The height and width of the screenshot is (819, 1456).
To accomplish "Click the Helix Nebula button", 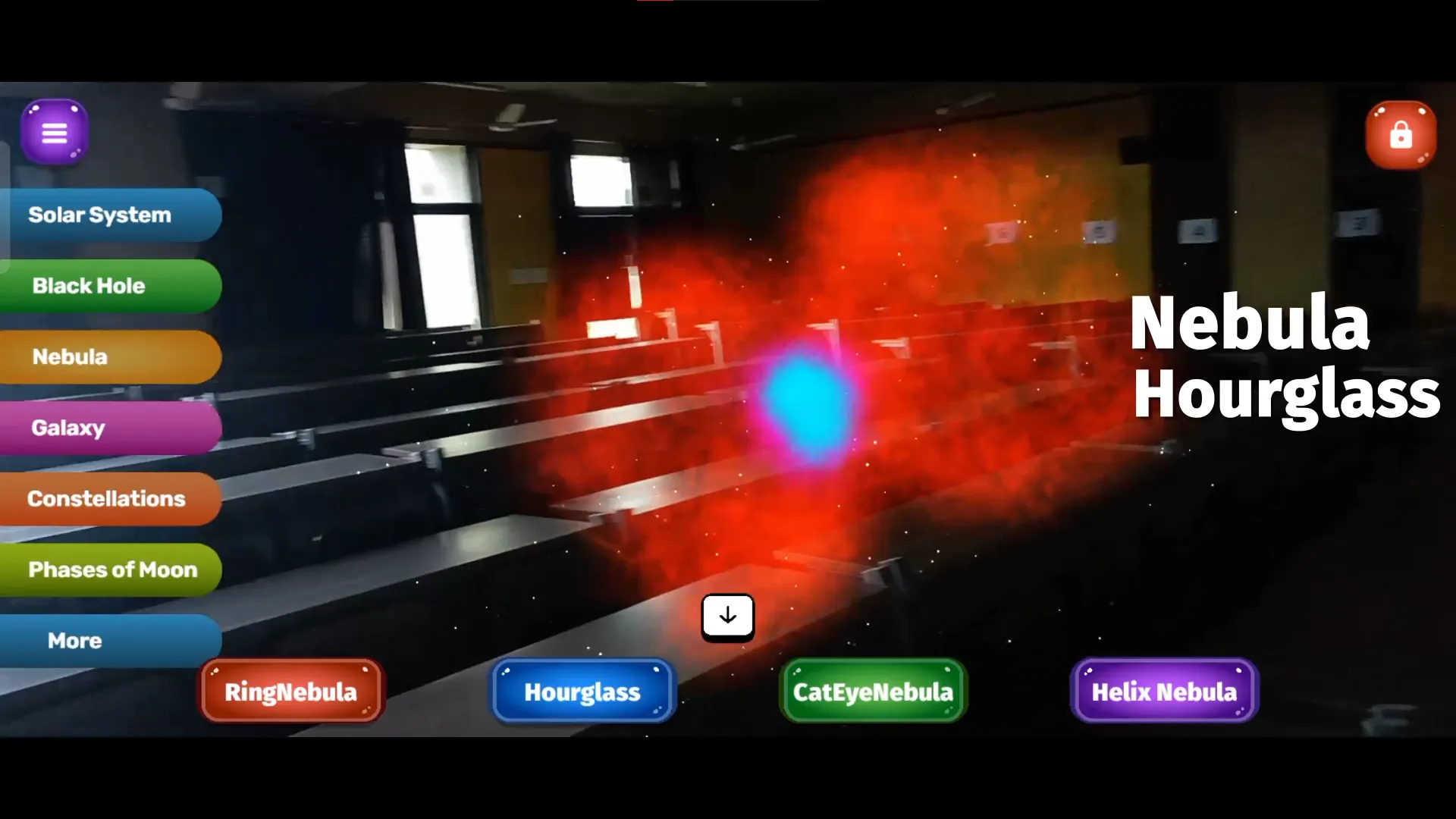I will [1164, 691].
